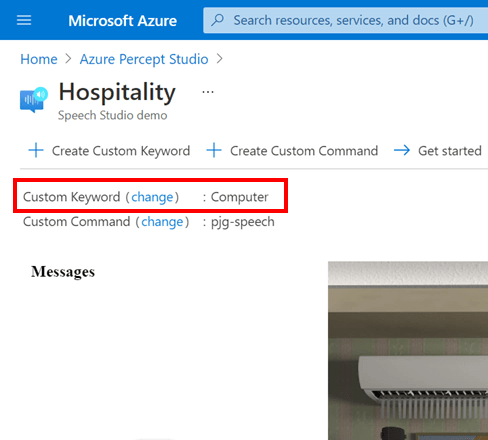Screen dimensions: 488x440
Task: Click the Hospitality speech demo icon
Action: (x=34, y=100)
